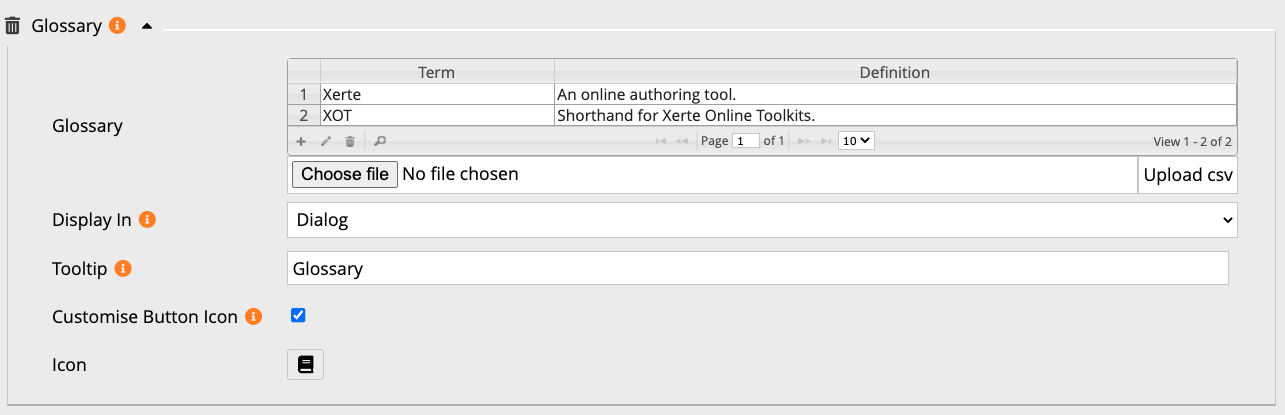Add a new glossary row
Screen dimensions: 1285x415
click(x=301, y=142)
